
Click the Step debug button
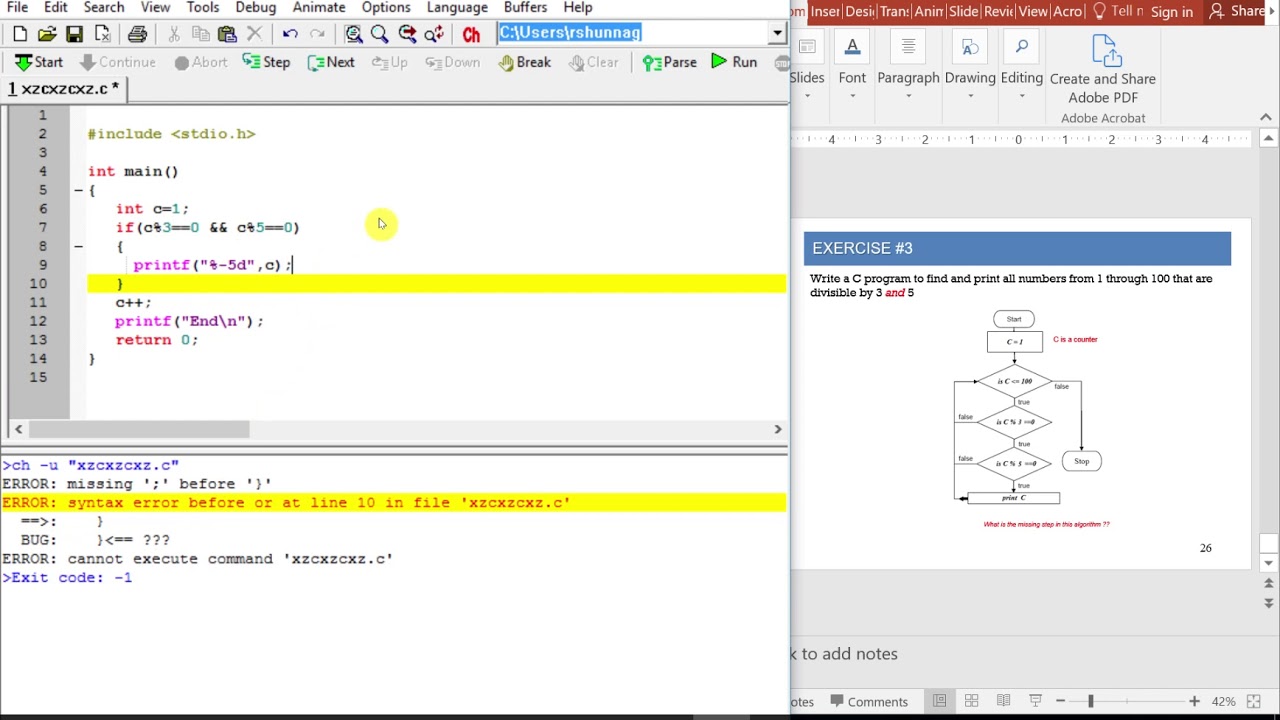[265, 62]
